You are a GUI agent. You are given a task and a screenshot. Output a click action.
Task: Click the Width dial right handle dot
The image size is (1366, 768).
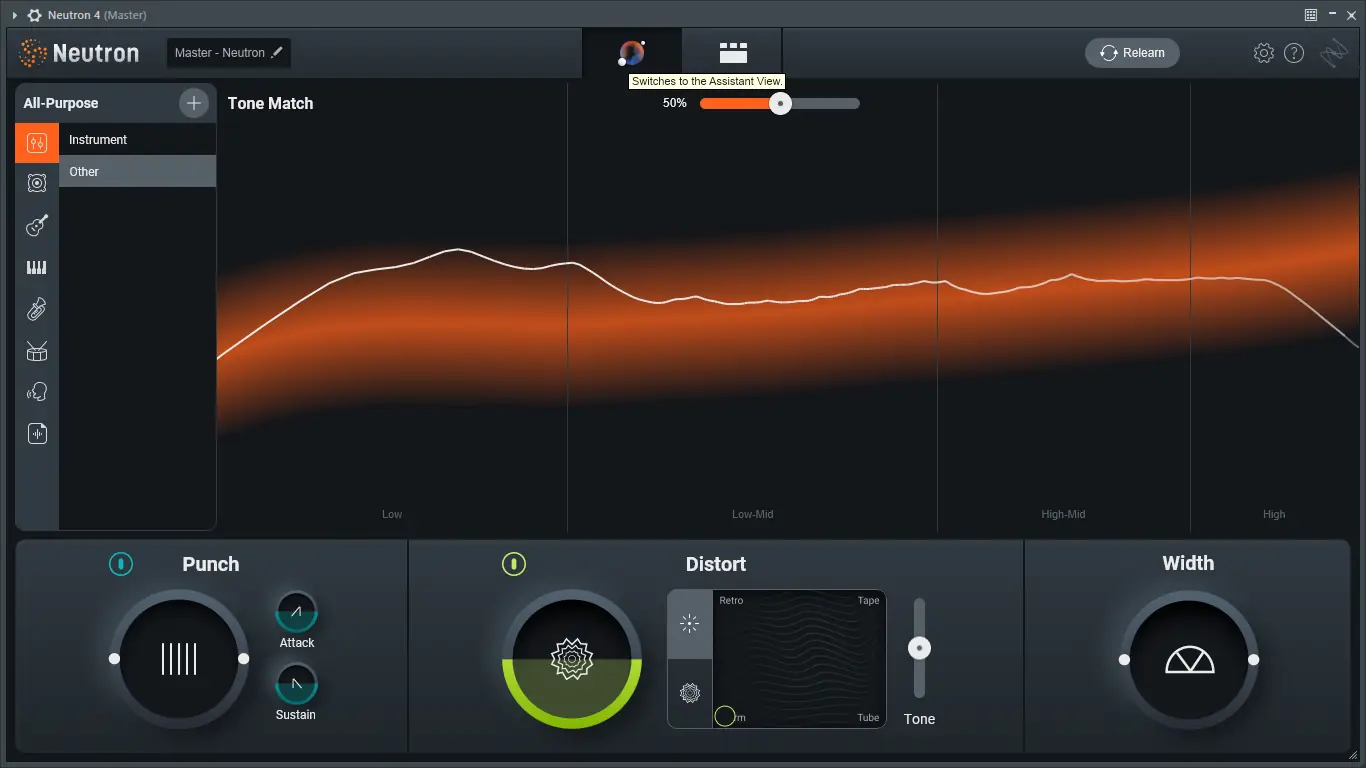(x=1253, y=660)
